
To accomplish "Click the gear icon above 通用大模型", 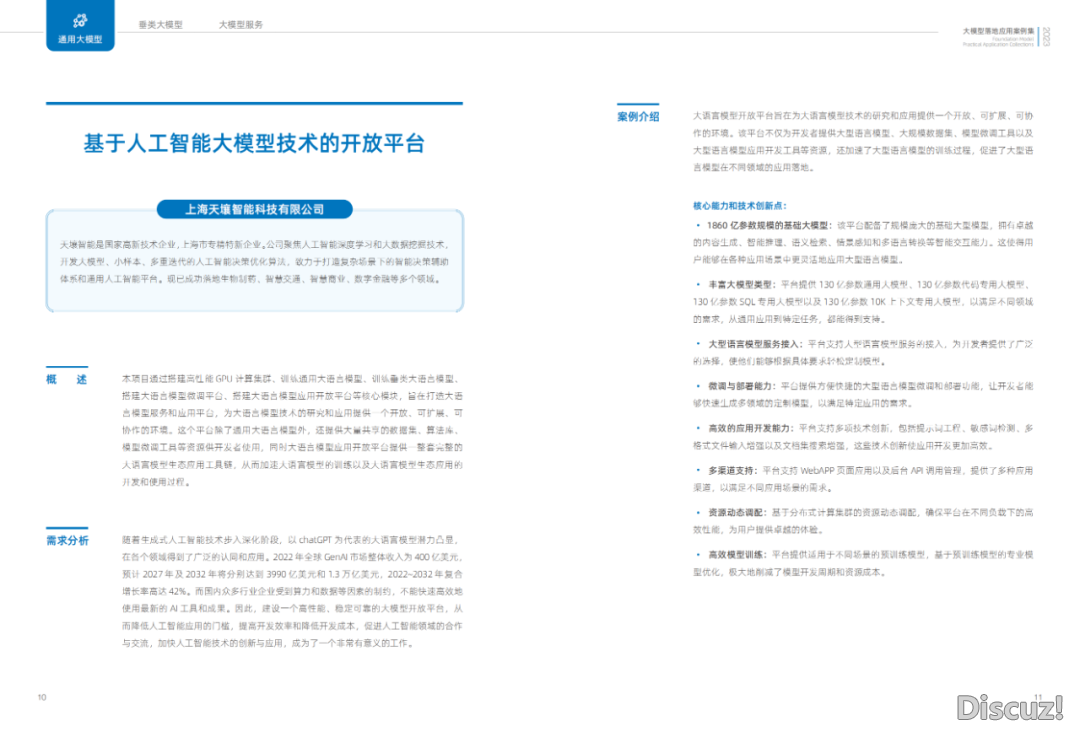I will pos(80,20).
